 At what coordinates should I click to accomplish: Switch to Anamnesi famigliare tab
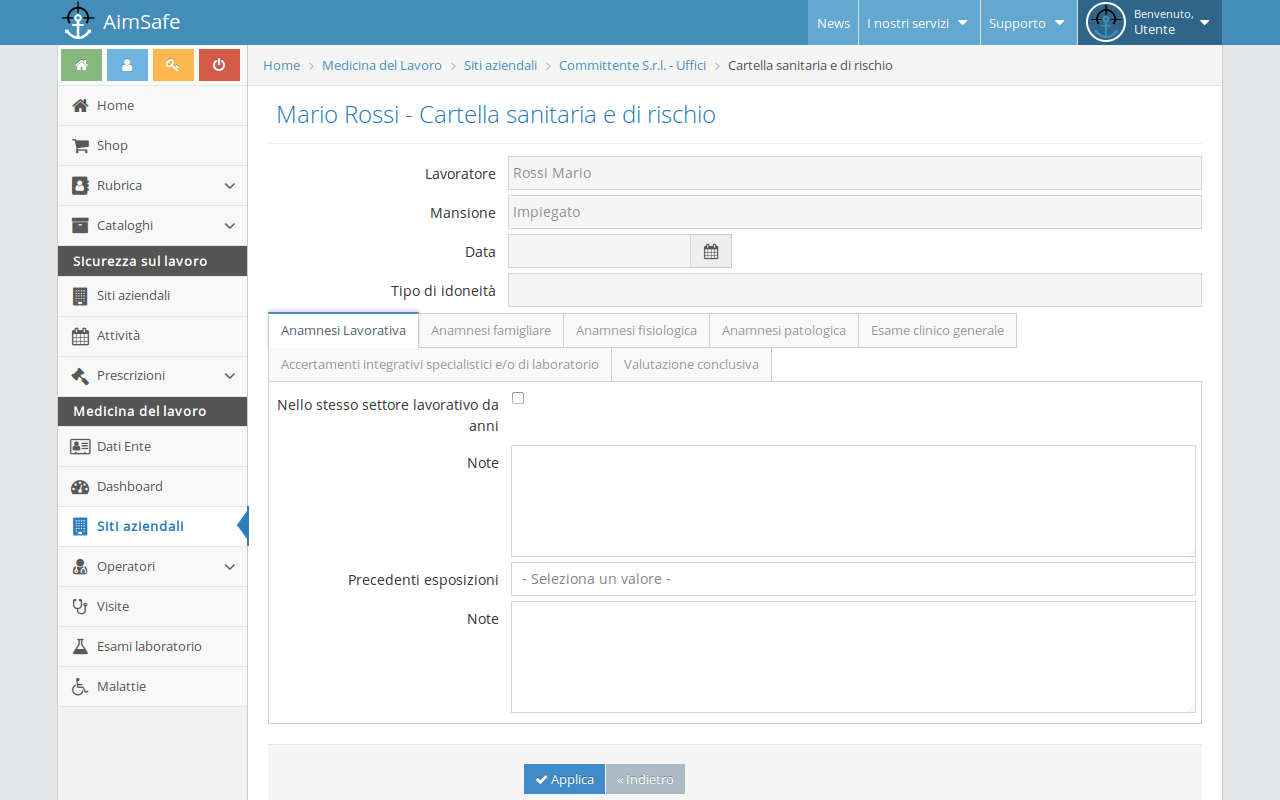pyautogui.click(x=491, y=330)
